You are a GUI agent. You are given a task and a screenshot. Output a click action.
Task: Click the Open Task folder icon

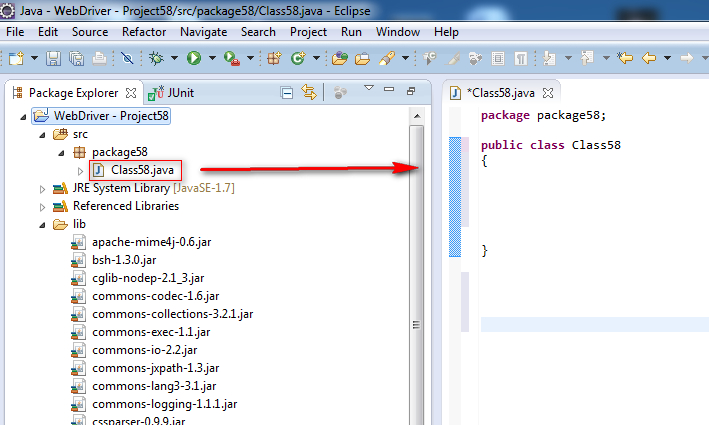362,58
